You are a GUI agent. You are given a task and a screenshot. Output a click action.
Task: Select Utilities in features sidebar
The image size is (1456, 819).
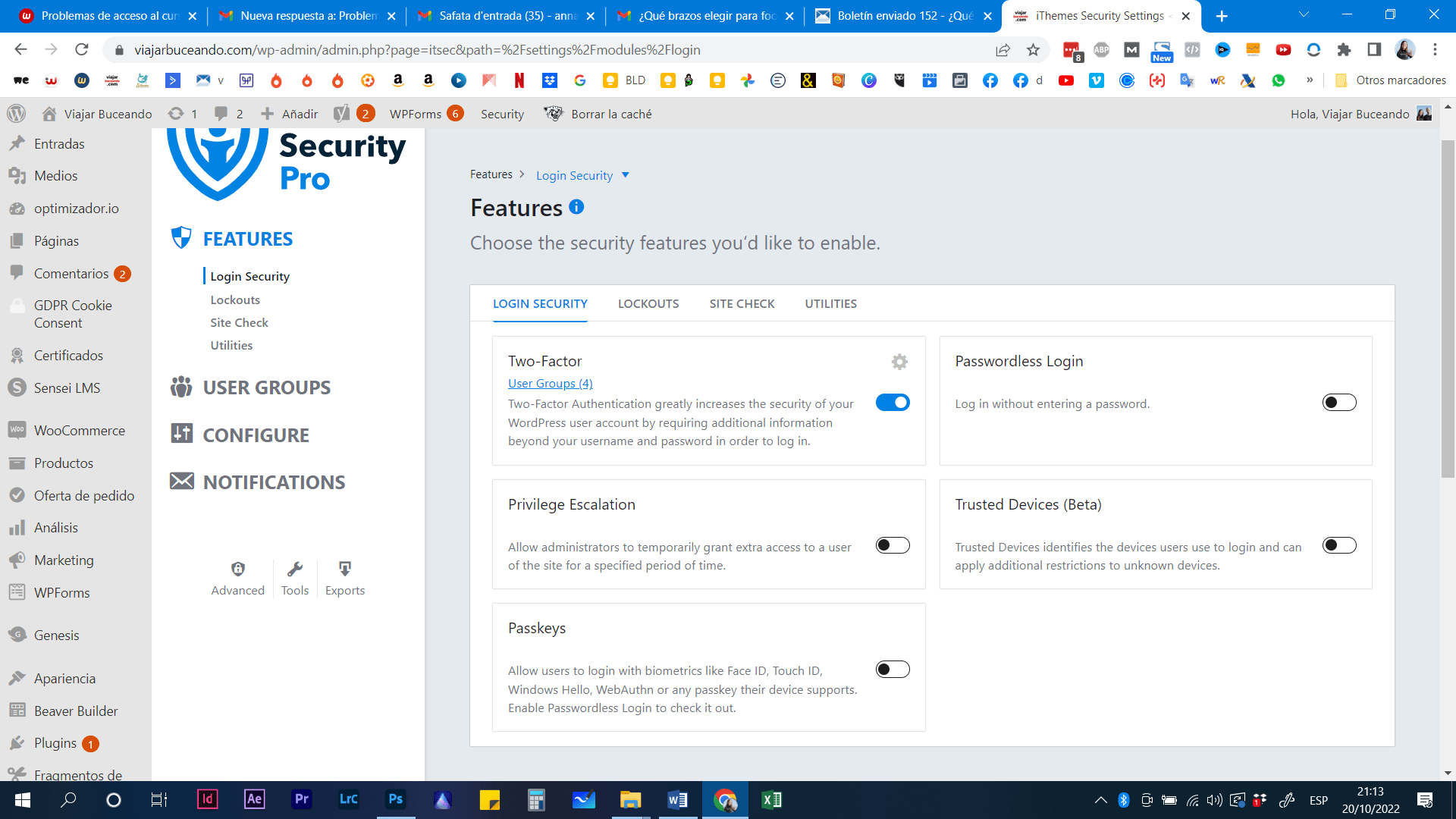(231, 346)
